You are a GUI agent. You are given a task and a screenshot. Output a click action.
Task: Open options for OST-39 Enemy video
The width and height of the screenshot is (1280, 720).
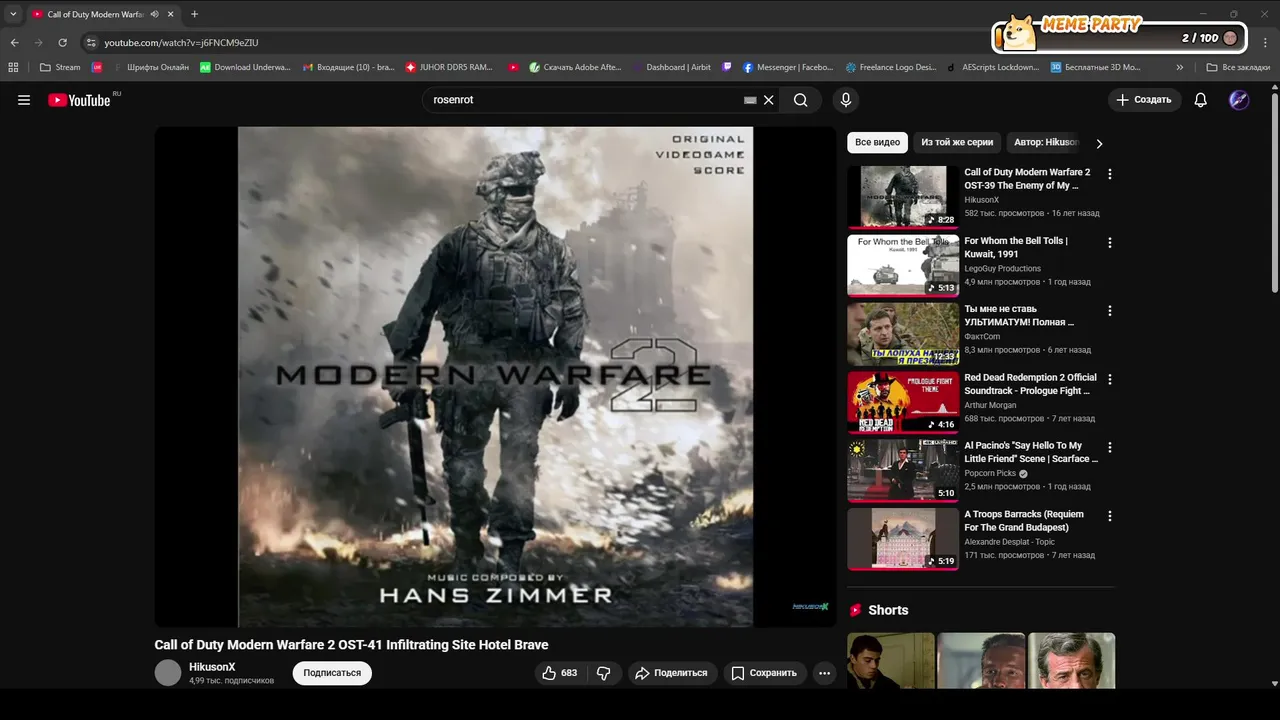pos(1109,174)
